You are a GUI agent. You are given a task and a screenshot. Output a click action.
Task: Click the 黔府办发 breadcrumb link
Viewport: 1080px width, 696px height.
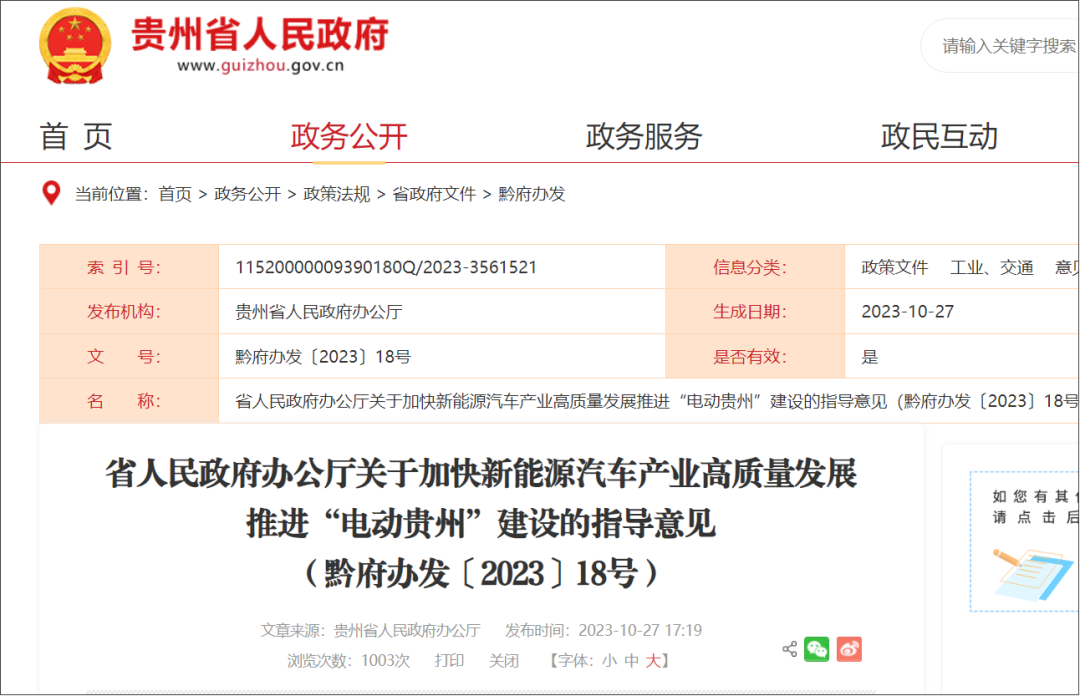532,194
